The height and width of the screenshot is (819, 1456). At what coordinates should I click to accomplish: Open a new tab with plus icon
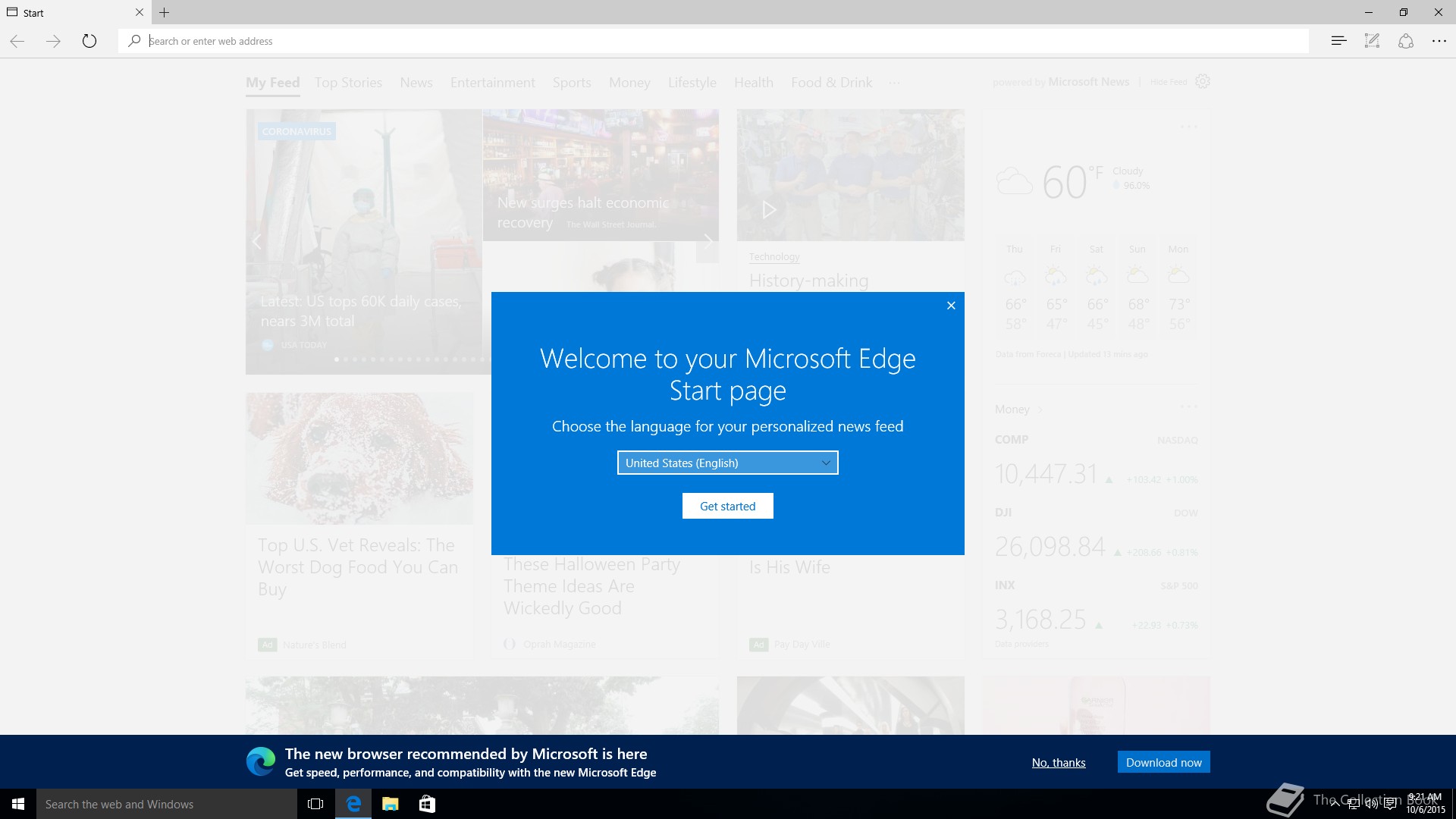[165, 12]
